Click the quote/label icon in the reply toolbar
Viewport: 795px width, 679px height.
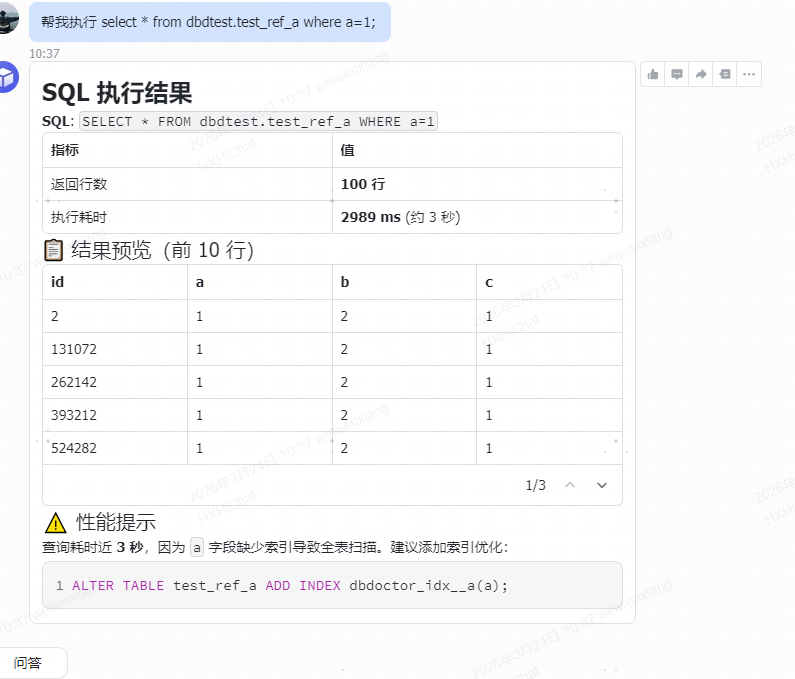coord(725,75)
